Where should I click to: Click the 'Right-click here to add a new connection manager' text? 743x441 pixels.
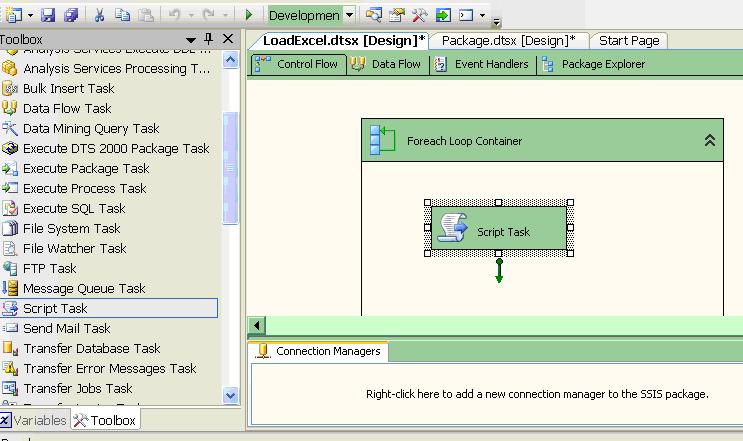tap(537, 394)
